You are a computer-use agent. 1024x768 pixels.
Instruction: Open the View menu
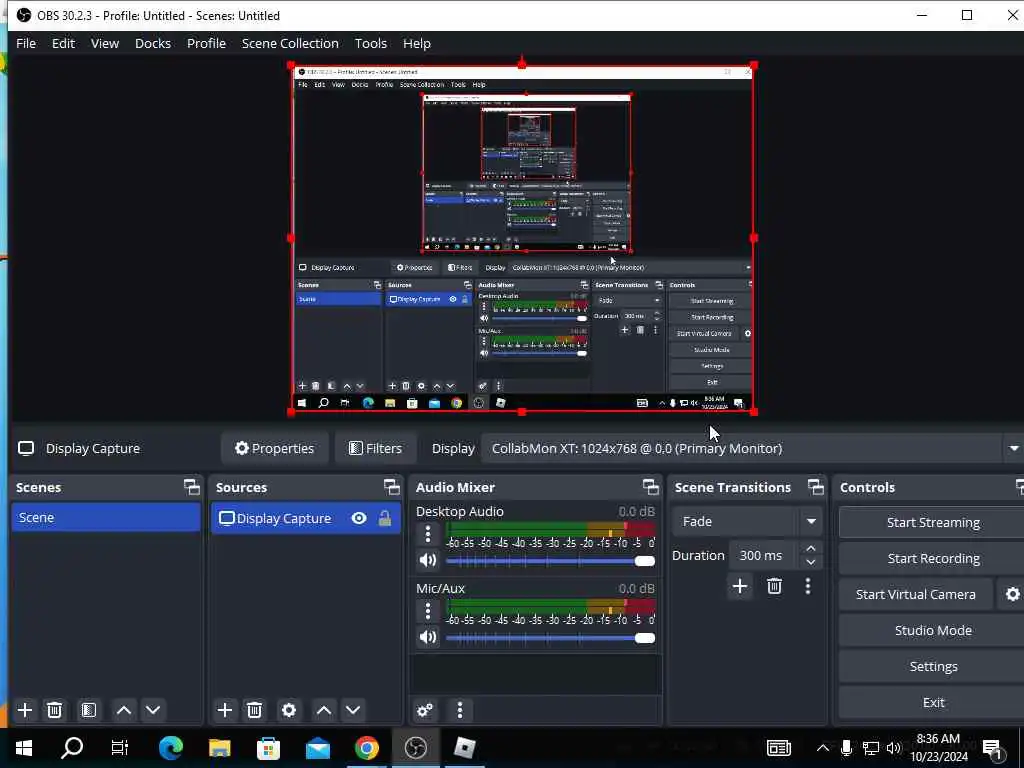pos(104,43)
